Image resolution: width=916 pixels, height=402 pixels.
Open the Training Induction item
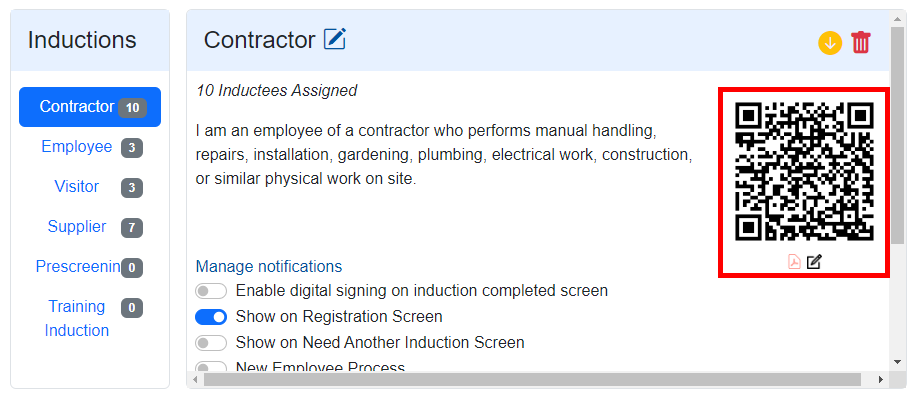click(x=77, y=318)
